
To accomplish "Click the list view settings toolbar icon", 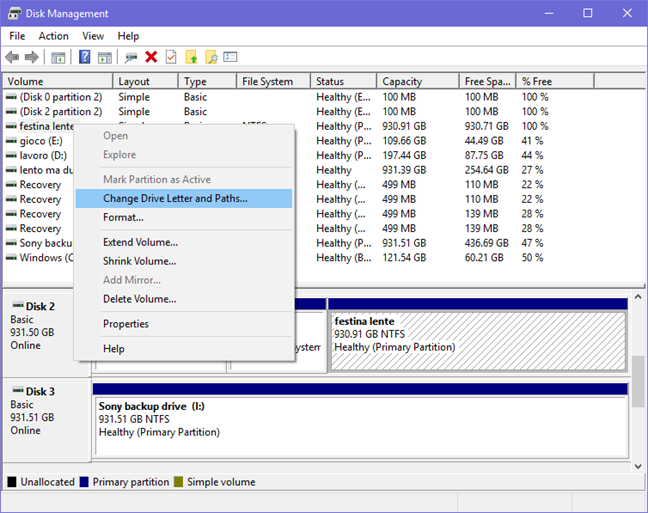I will pyautogui.click(x=230, y=57).
